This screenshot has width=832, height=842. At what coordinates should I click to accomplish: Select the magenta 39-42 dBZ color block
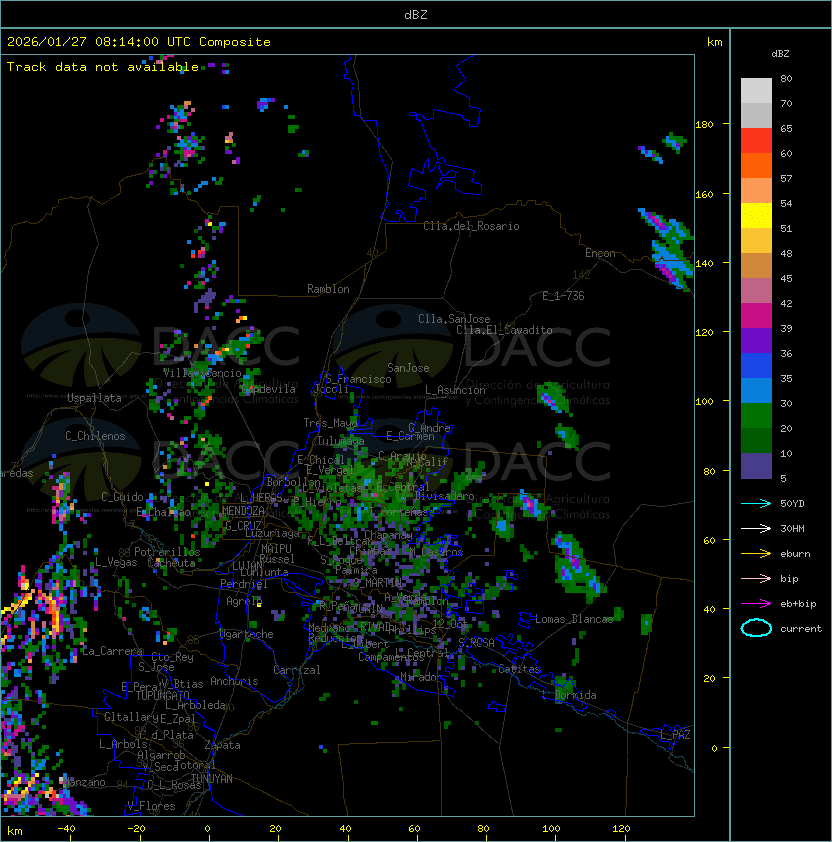click(756, 316)
